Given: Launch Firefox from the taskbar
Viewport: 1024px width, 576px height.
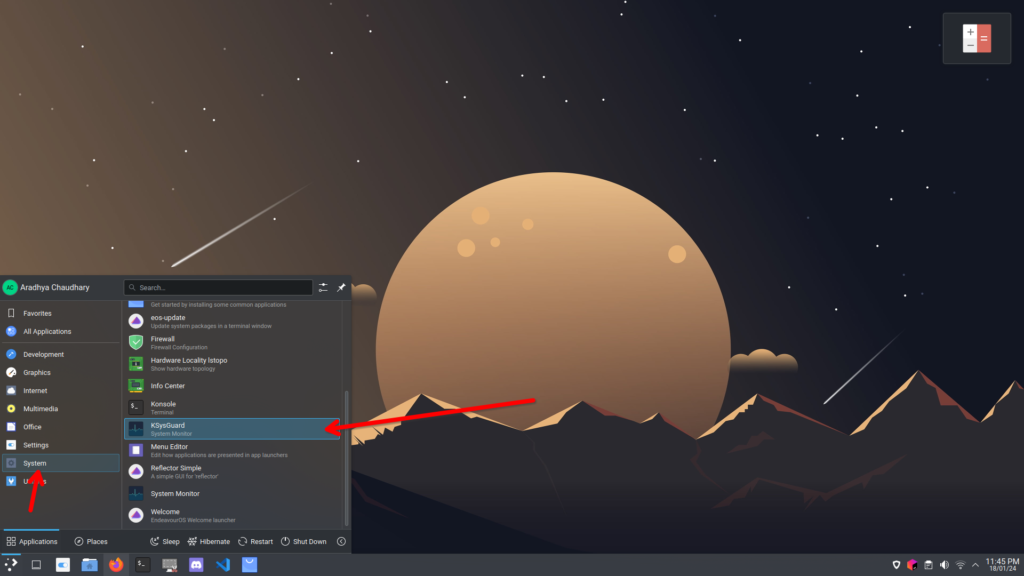Looking at the screenshot, I should coord(116,565).
